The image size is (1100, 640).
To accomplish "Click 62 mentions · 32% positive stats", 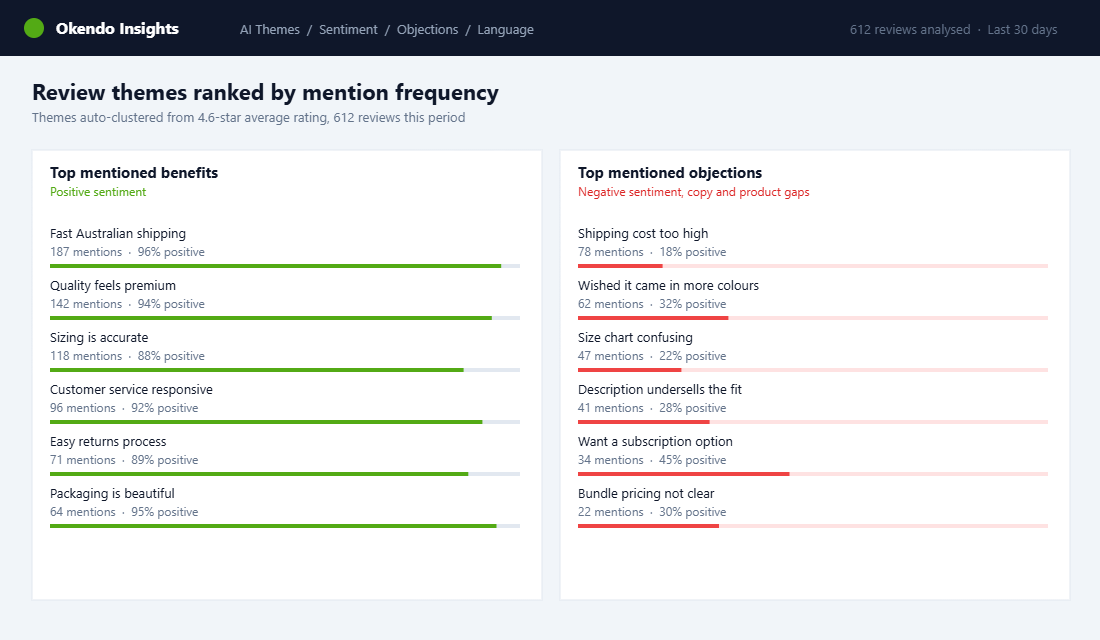I will pos(652,304).
